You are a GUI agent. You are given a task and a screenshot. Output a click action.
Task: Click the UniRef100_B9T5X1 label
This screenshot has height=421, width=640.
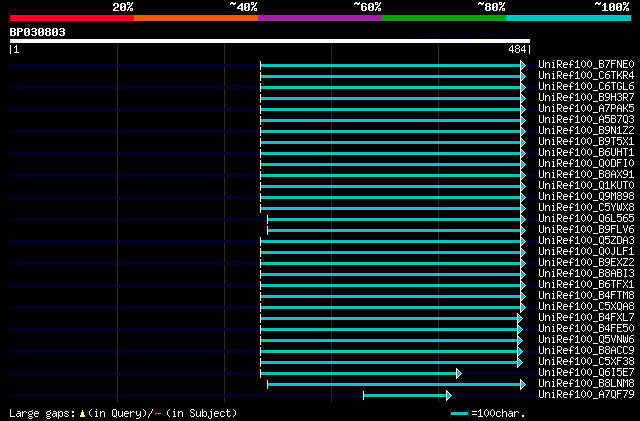[x=586, y=142]
